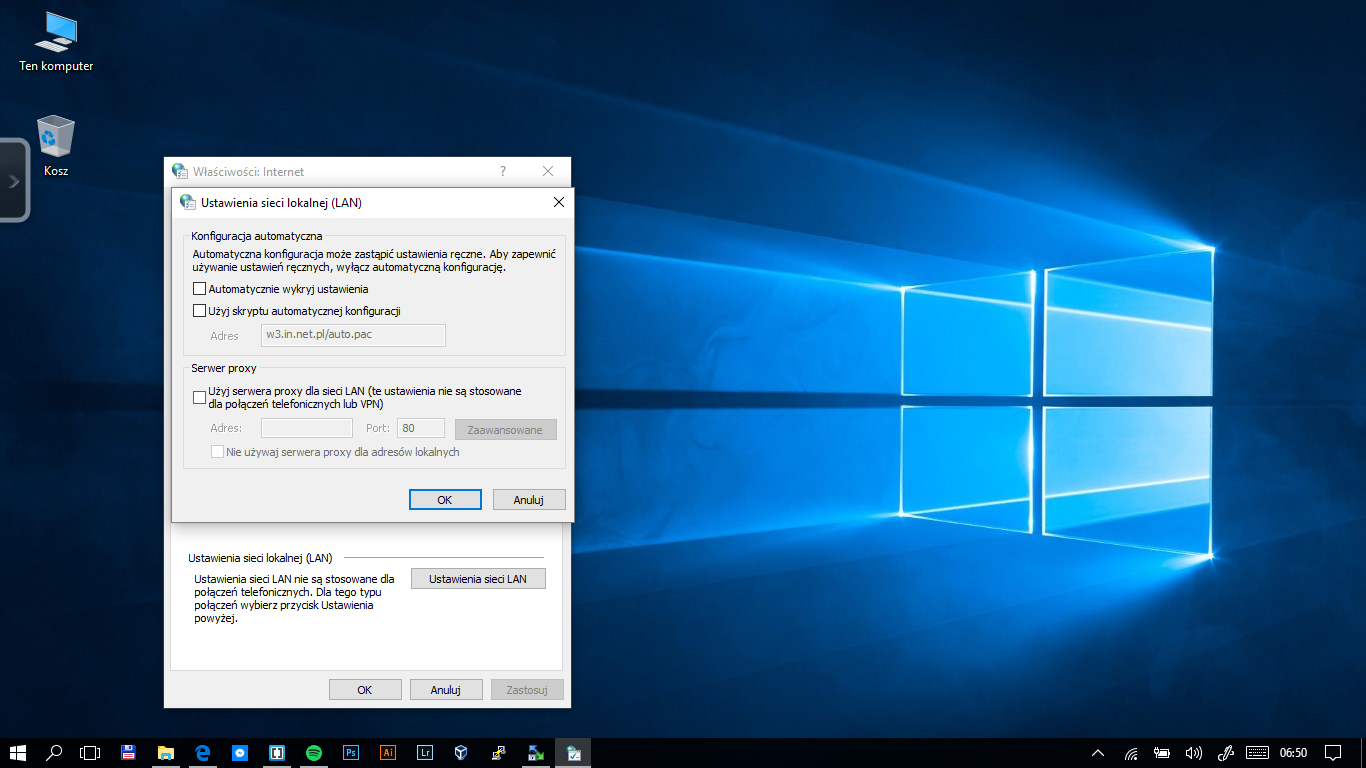Enable Automatycznie wykryj ustawienia checkbox
Image resolution: width=1366 pixels, height=768 pixels.
[x=200, y=289]
